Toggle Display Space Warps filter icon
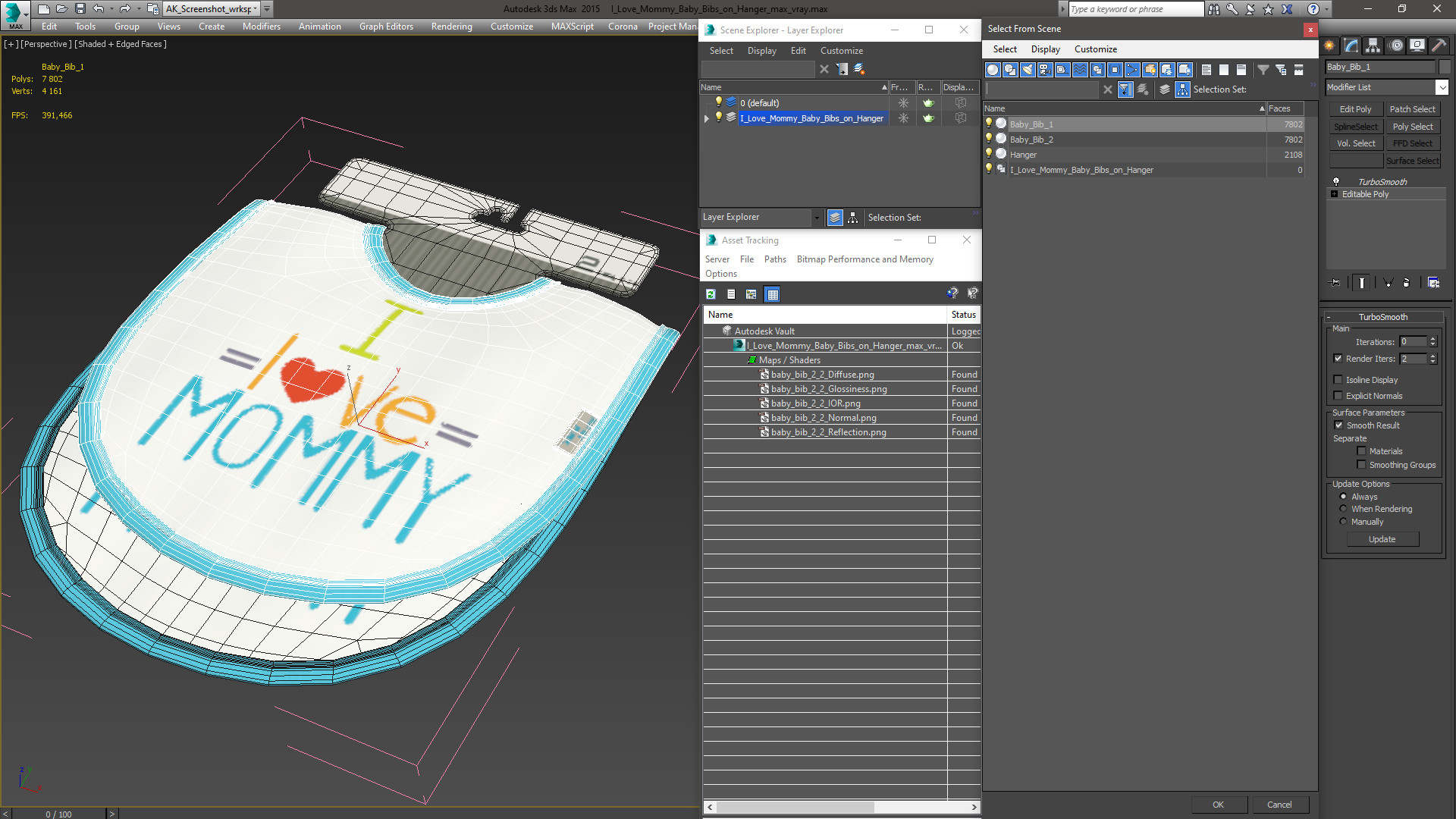The width and height of the screenshot is (1456, 819). pyautogui.click(x=1080, y=70)
